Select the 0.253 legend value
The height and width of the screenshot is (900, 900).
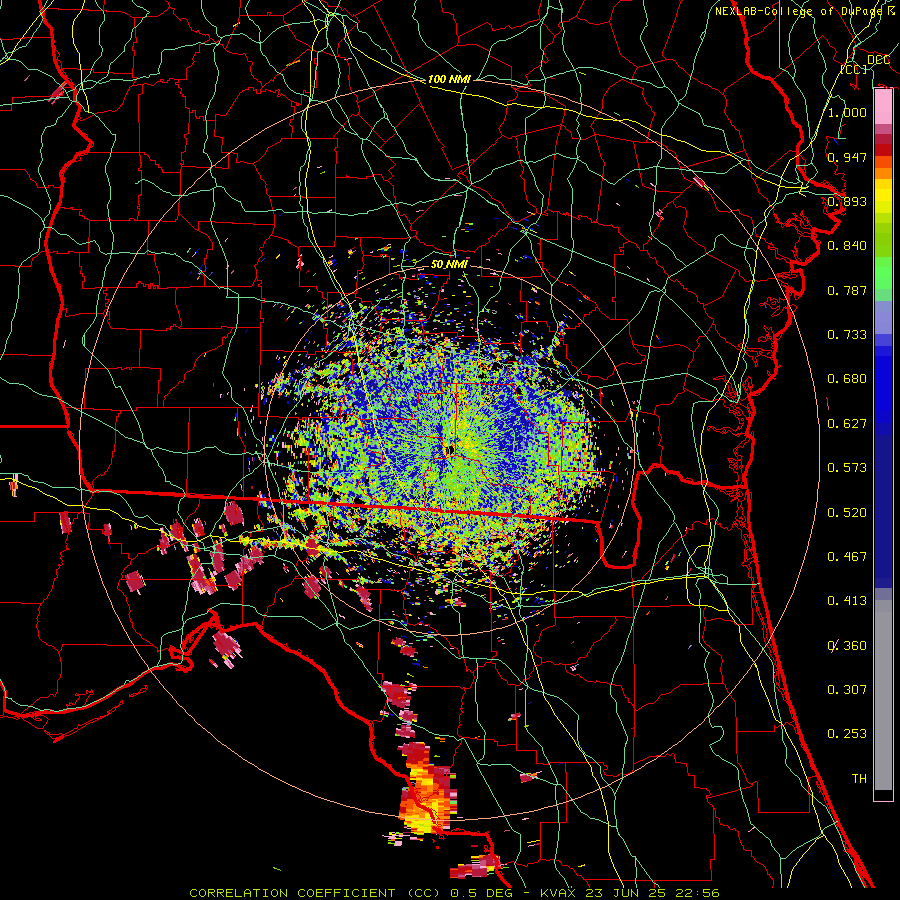(x=847, y=734)
